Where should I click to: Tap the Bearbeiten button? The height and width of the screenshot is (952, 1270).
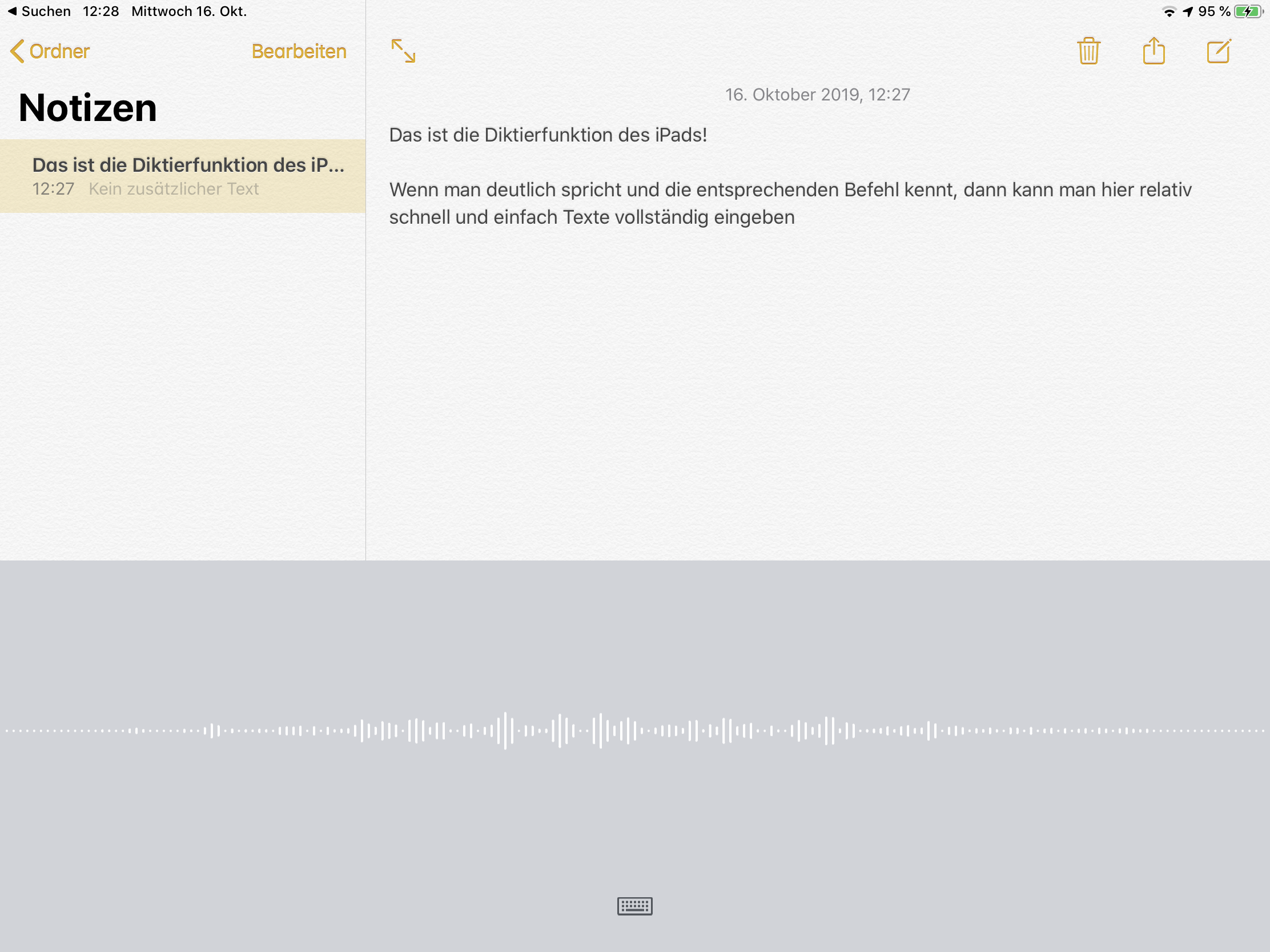click(x=299, y=51)
